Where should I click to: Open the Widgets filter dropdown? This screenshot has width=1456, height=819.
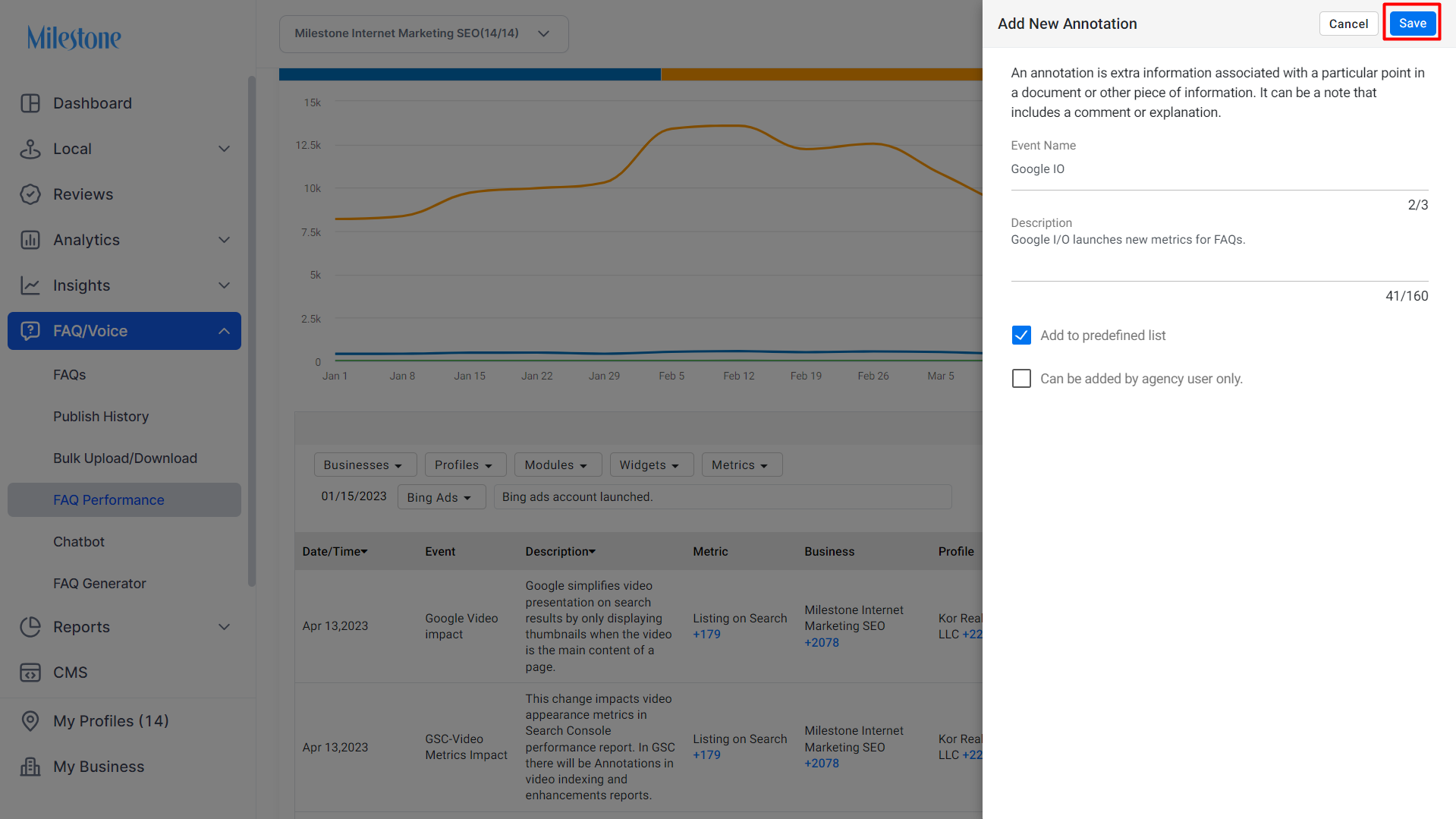click(x=651, y=465)
